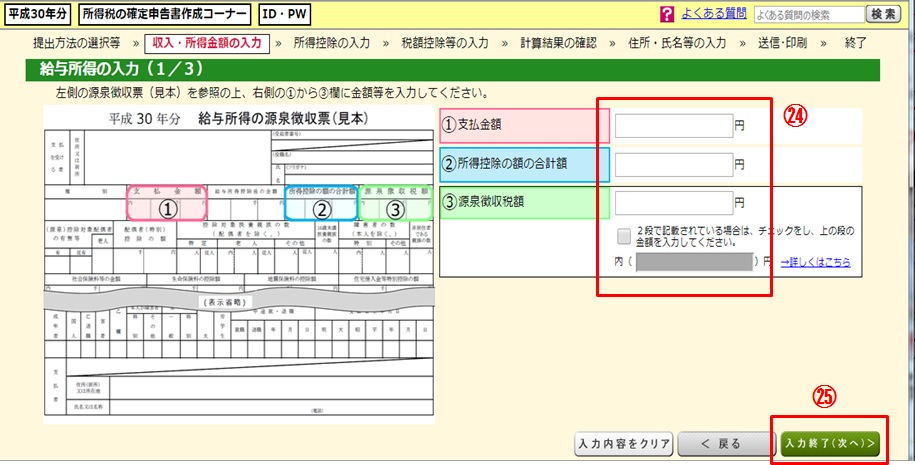
Task: Click the ①支払金額 pink label
Action: 524,125
